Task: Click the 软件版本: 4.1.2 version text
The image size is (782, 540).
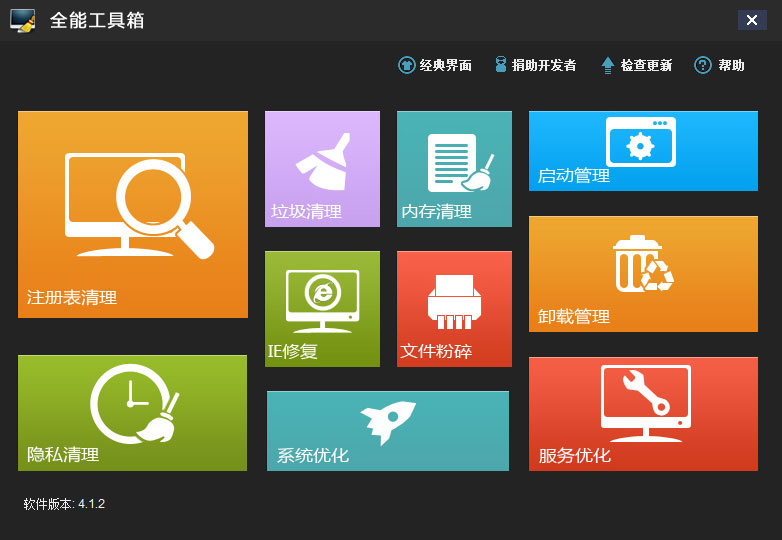Action: pos(64,504)
